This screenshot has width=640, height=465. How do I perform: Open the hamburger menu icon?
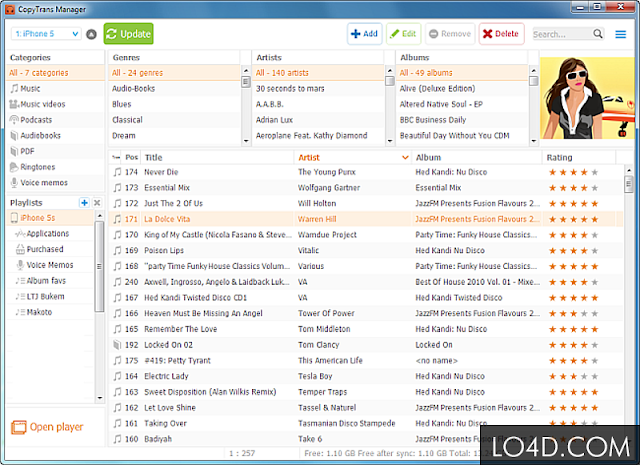(x=620, y=34)
